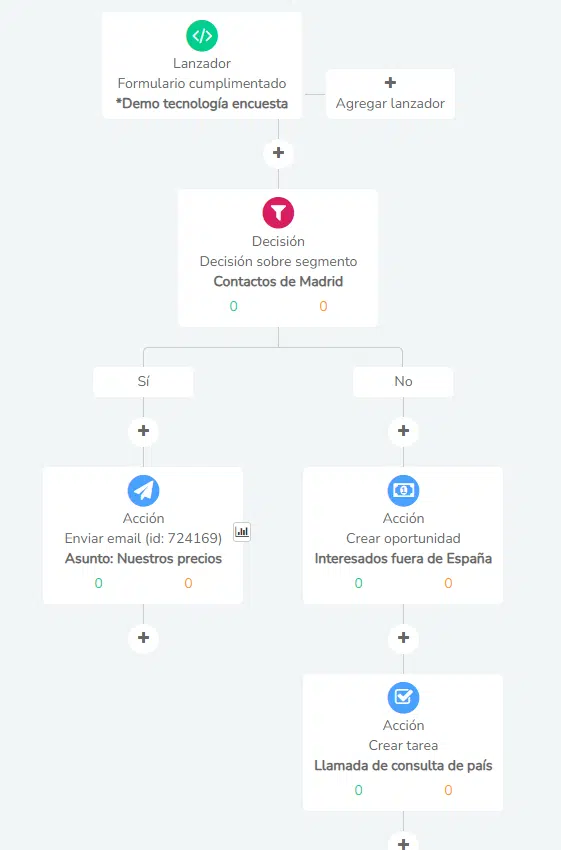Click the green code icon on Lanzador
This screenshot has width=561, height=850.
click(202, 35)
